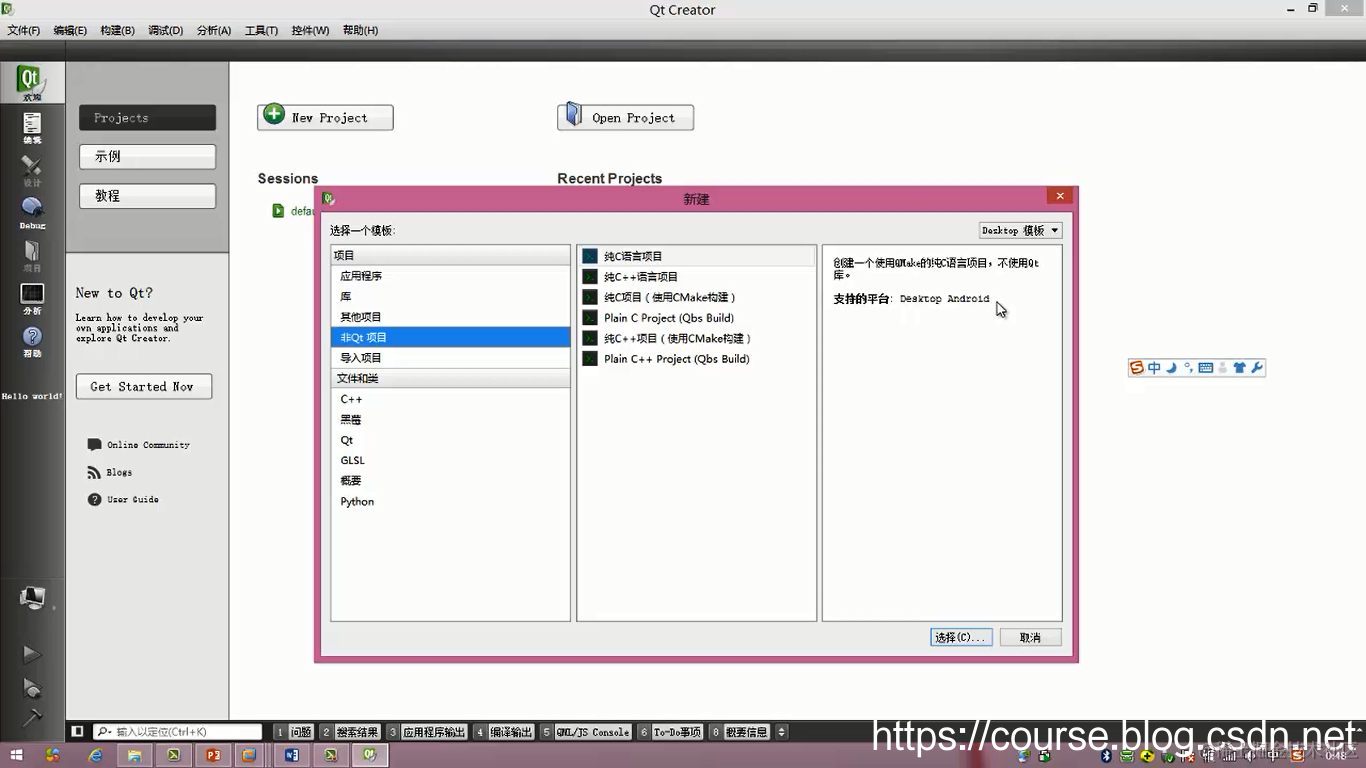Viewport: 1366px width, 768px height.
Task: Click the default session icon
Action: coord(278,211)
